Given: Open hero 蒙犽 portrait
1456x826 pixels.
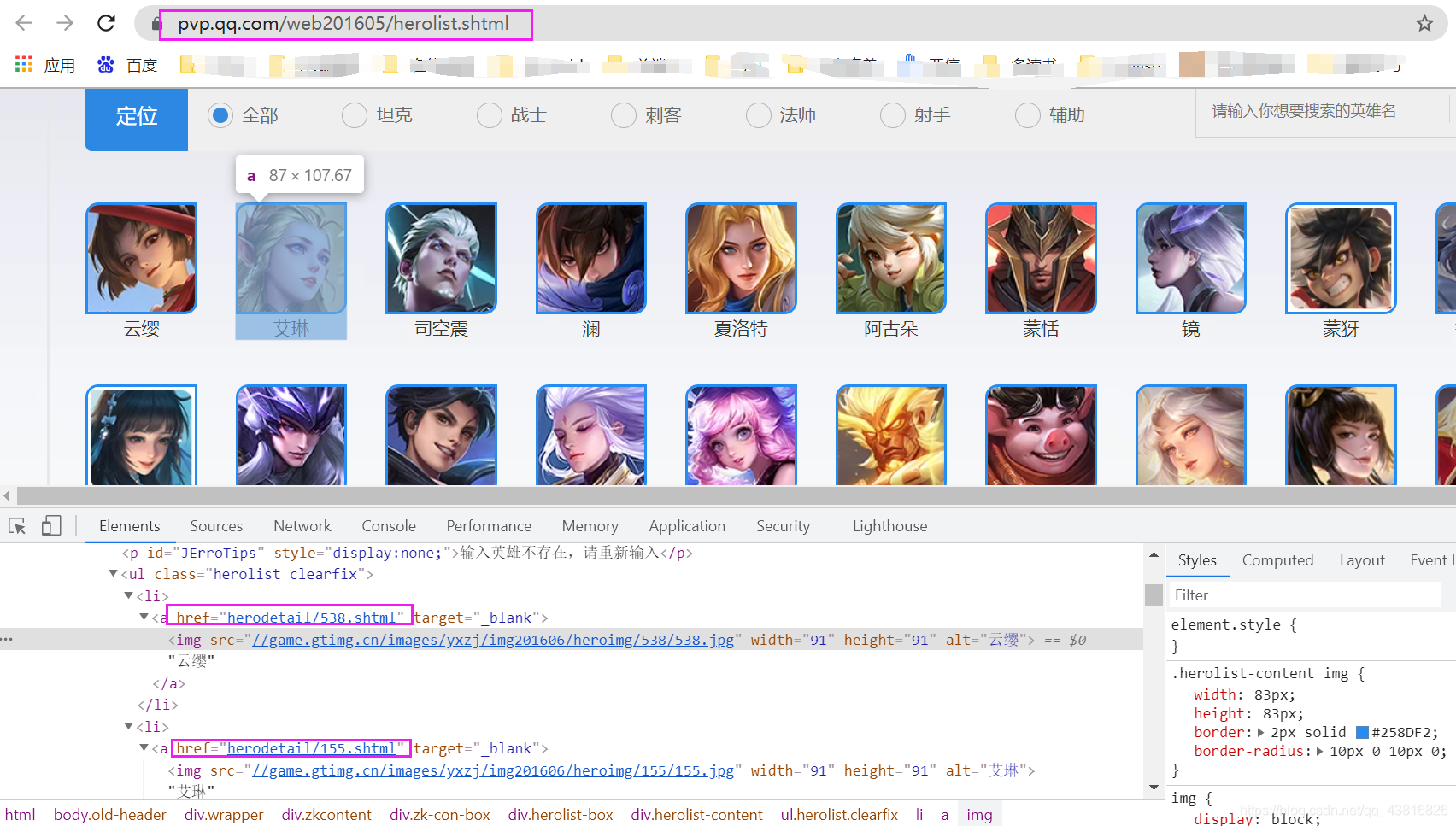Looking at the screenshot, I should click(1341, 258).
